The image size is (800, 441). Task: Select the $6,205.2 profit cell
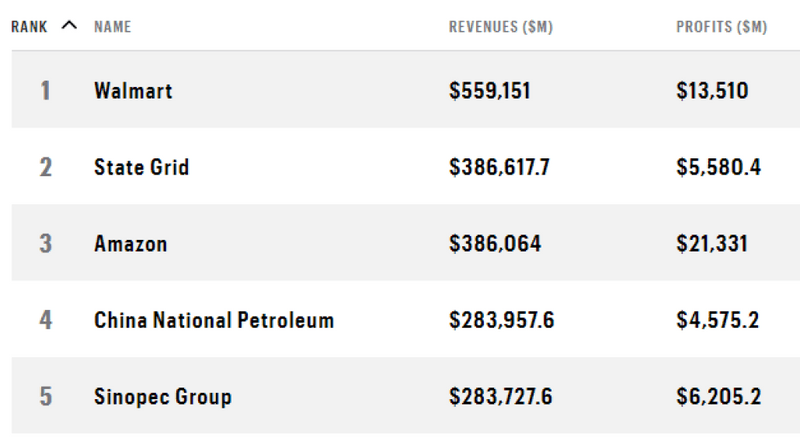[x=718, y=397]
